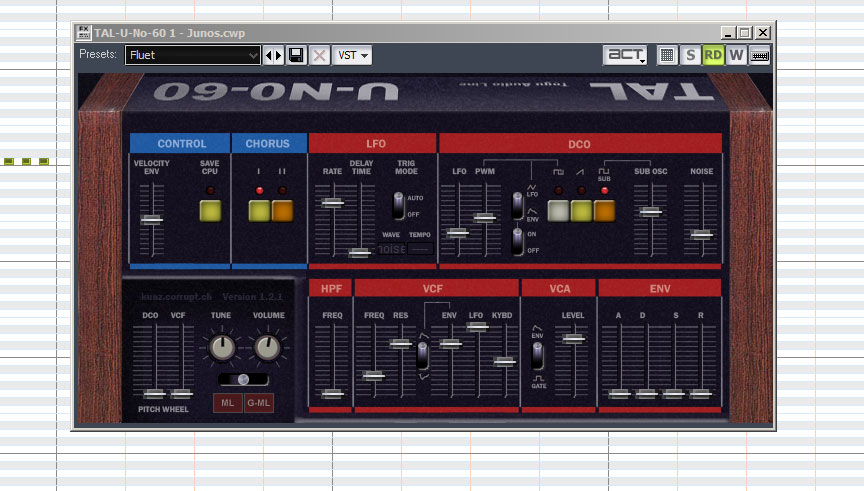
Task: Open the LFO TEMPO selector
Action: (420, 250)
